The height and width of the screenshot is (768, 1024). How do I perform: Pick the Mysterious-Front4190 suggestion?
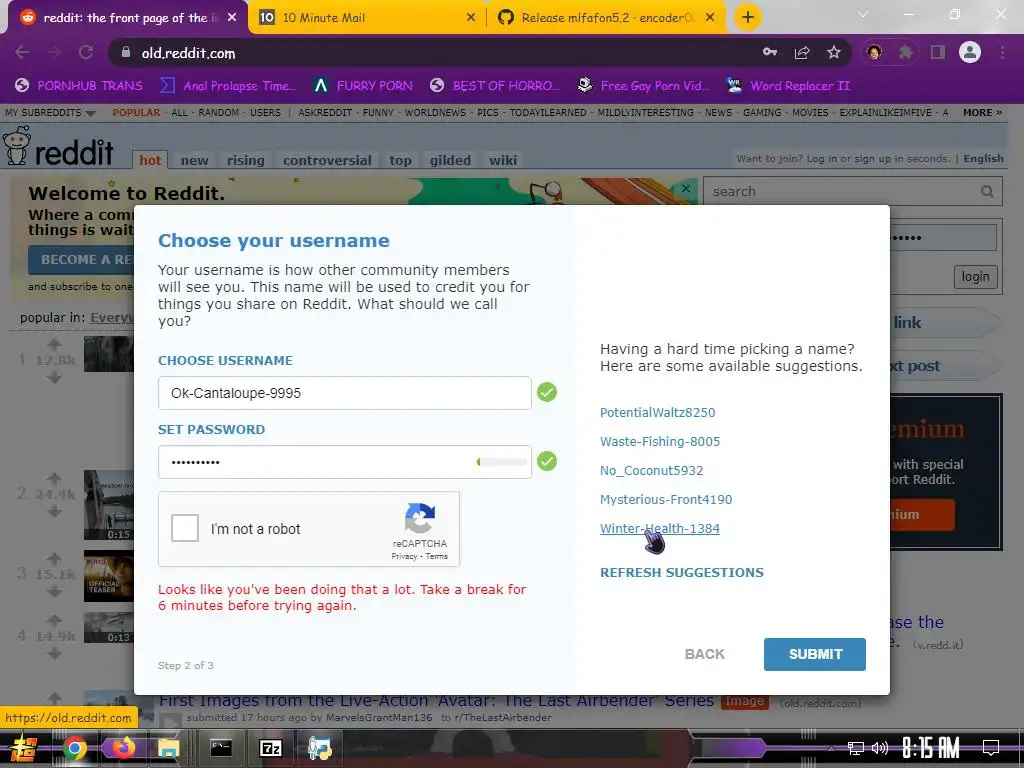(666, 499)
